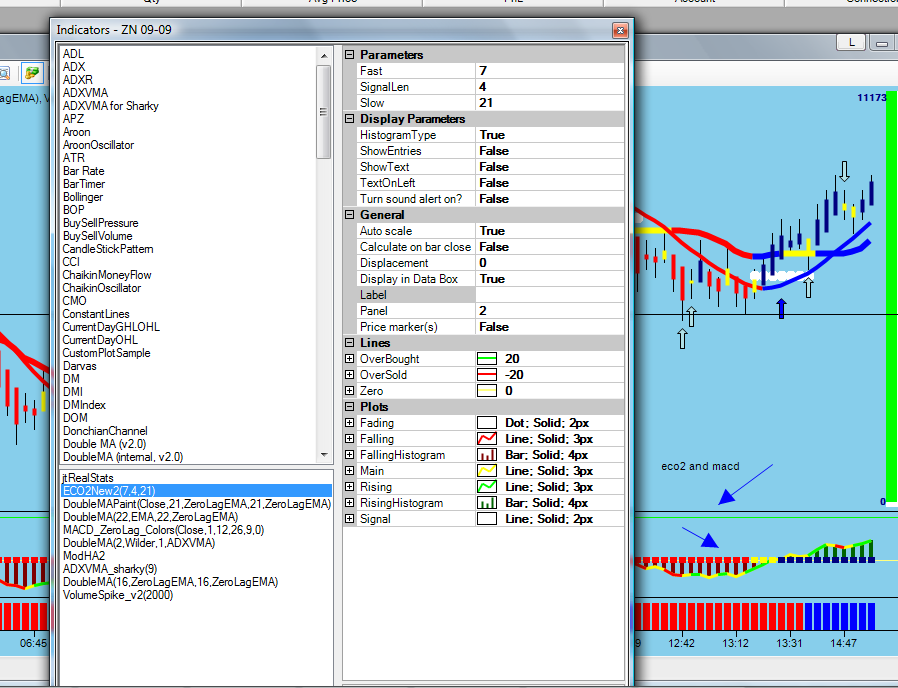Toggle the ShowText False value
This screenshot has height=688, width=898.
click(x=550, y=167)
